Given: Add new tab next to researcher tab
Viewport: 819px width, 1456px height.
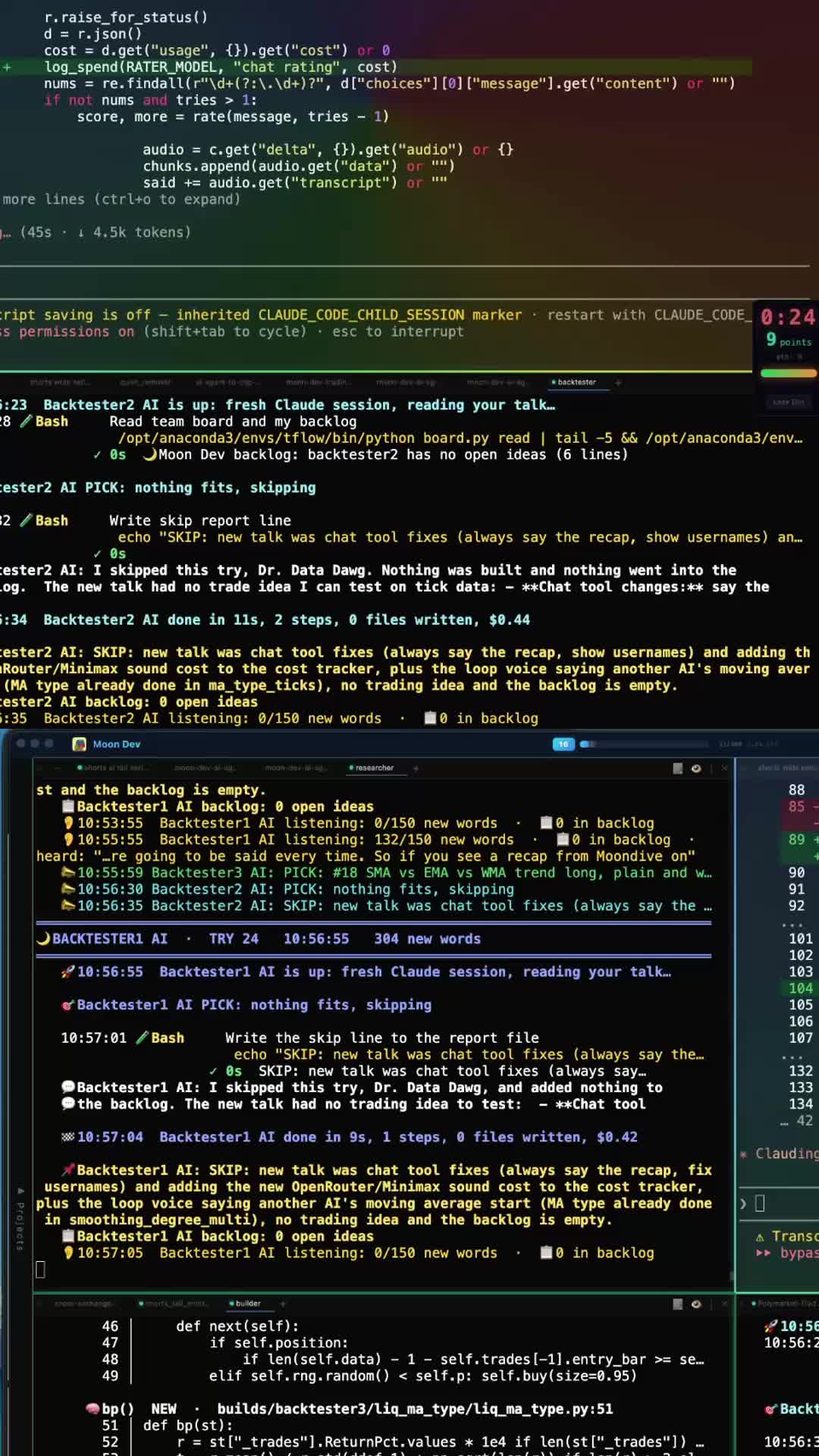Looking at the screenshot, I should [416, 768].
